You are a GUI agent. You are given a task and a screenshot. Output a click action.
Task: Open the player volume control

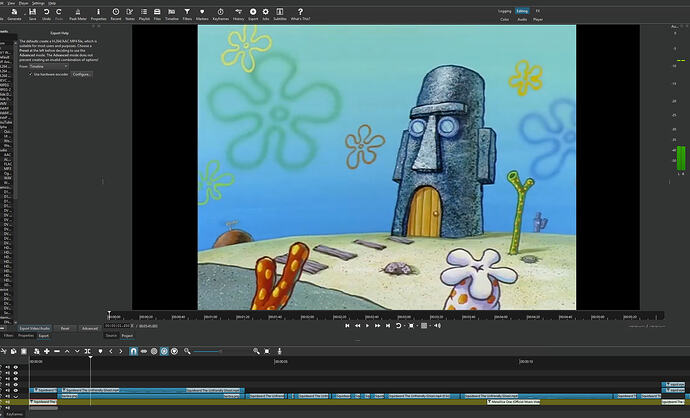tap(437, 326)
